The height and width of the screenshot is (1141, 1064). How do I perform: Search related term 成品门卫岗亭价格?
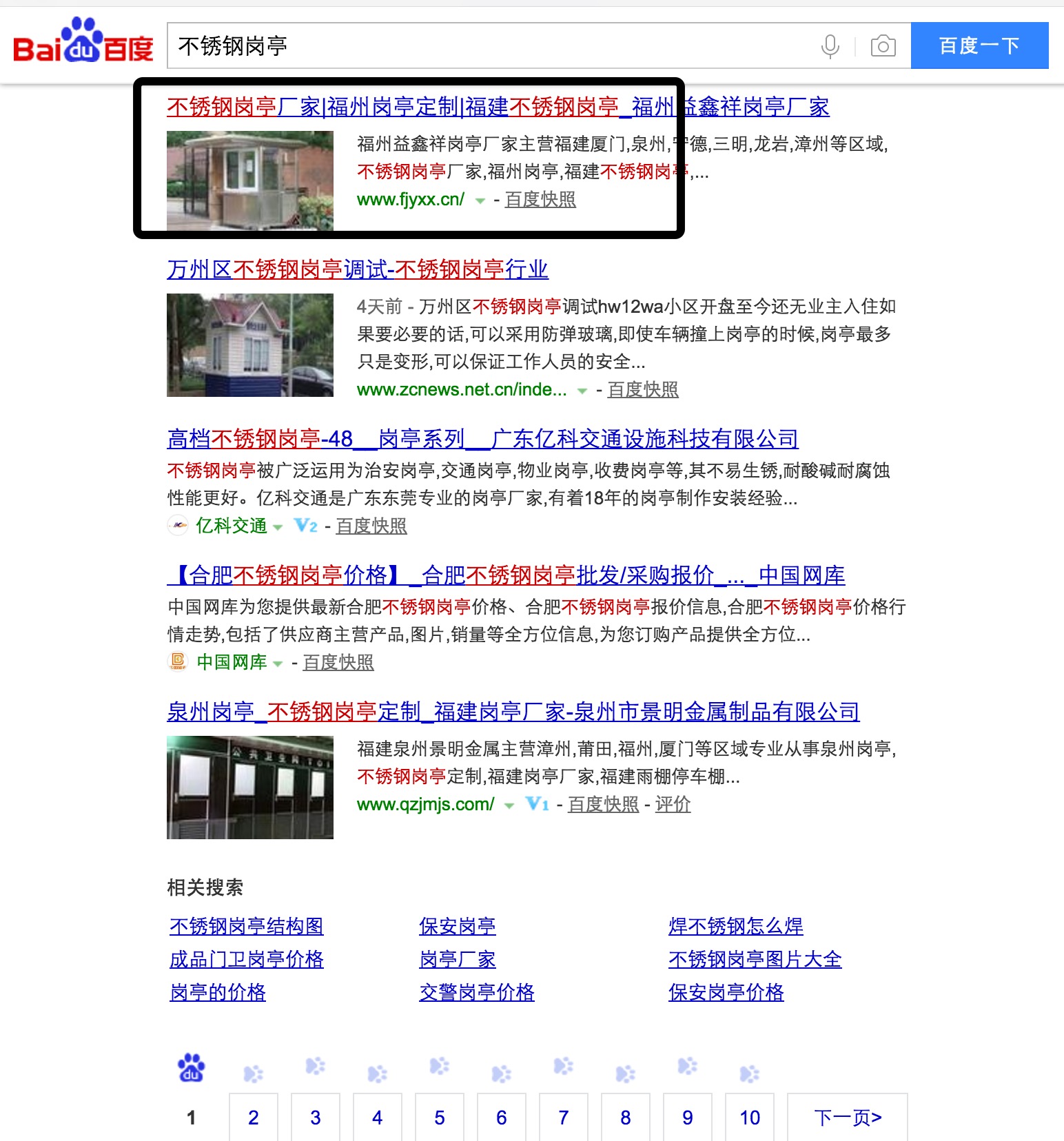[x=247, y=960]
